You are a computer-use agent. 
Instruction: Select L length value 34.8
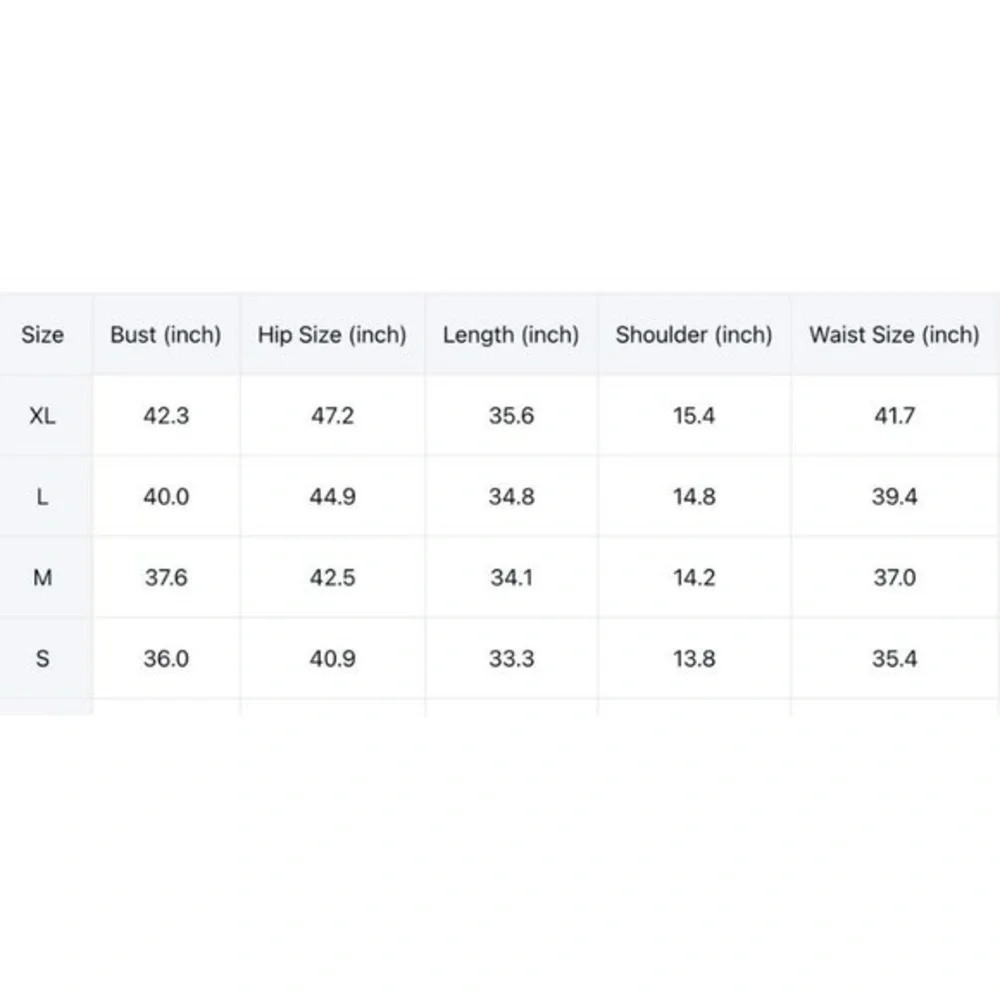[x=511, y=497]
